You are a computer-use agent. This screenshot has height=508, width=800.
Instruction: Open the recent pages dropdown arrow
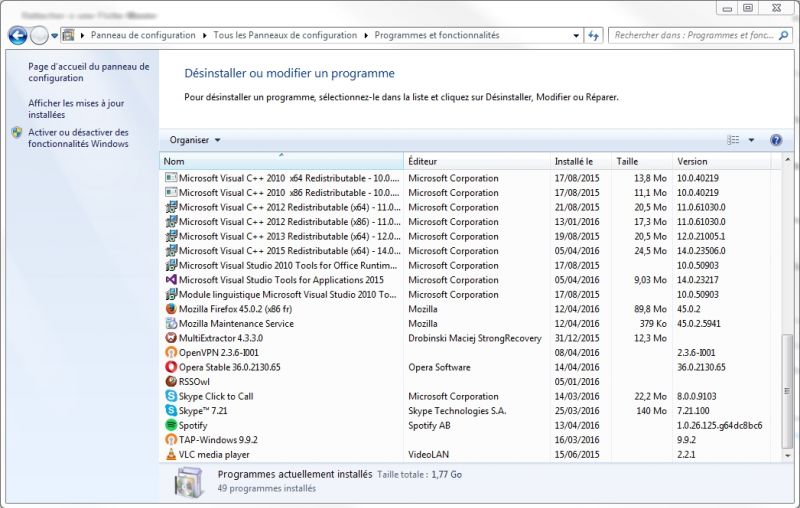(x=55, y=36)
